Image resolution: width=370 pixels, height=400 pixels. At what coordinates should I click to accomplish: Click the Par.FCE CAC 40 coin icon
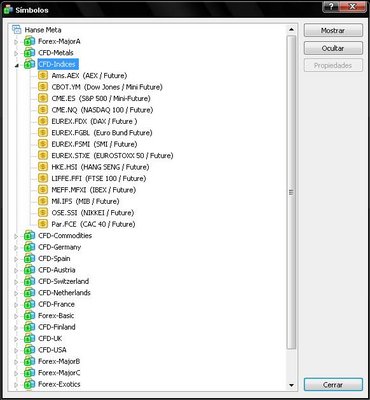(x=43, y=224)
